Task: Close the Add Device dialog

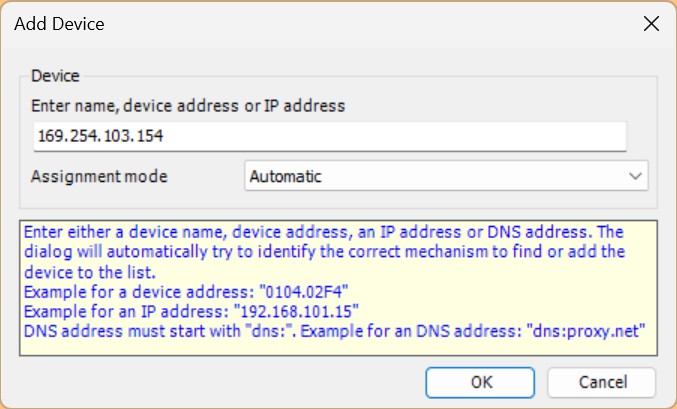Action: click(x=651, y=24)
